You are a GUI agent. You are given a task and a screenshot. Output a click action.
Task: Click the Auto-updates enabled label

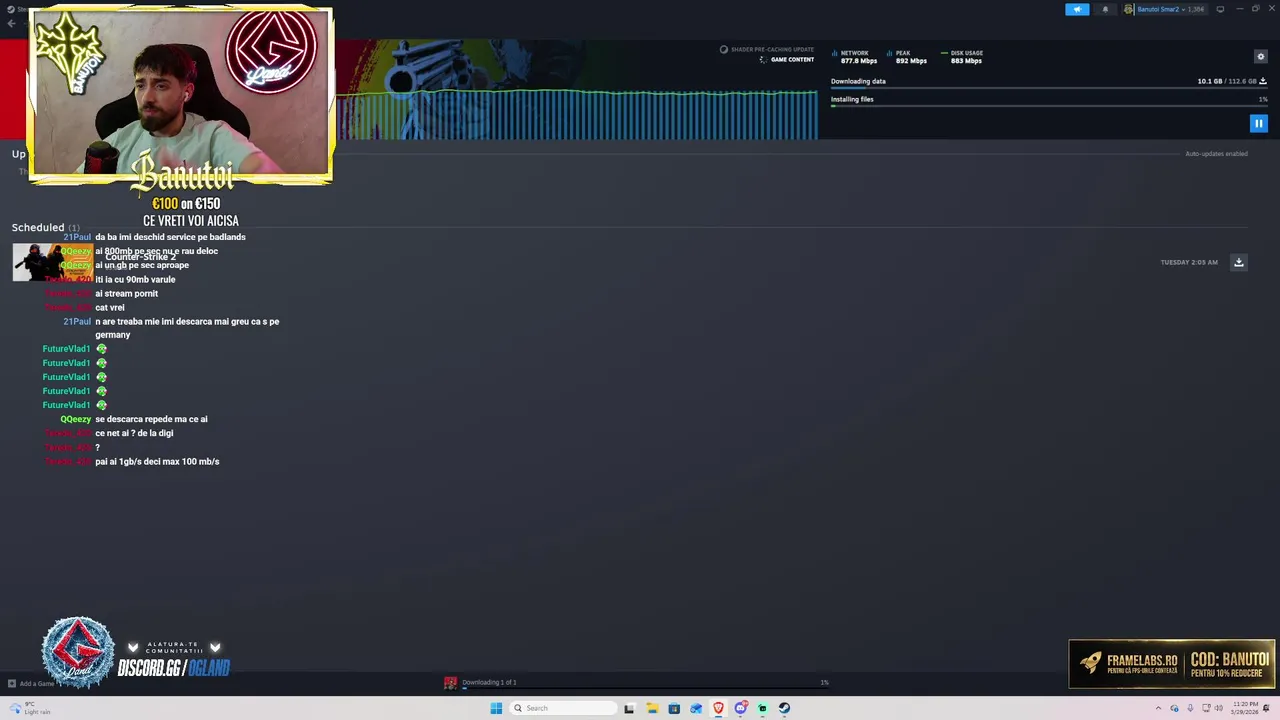click(1216, 154)
